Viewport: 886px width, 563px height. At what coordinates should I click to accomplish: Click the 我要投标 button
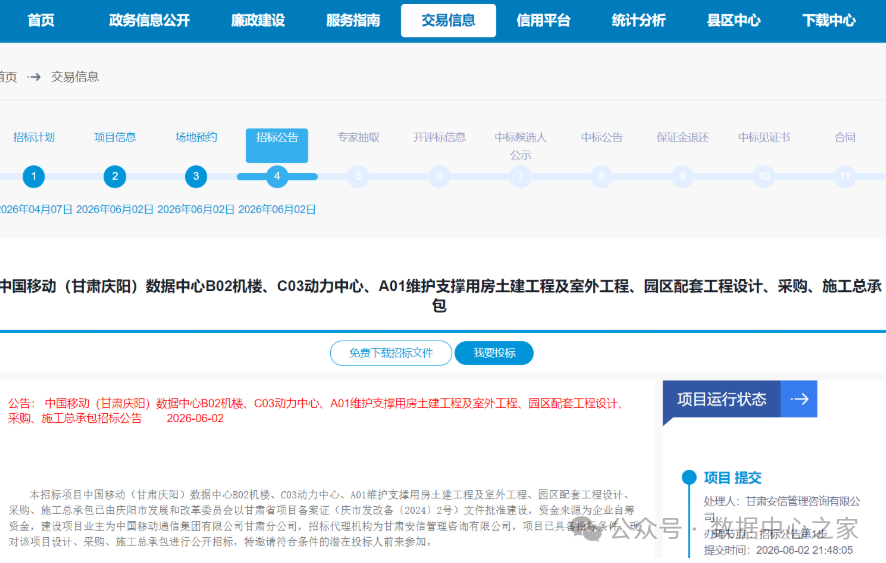point(494,353)
